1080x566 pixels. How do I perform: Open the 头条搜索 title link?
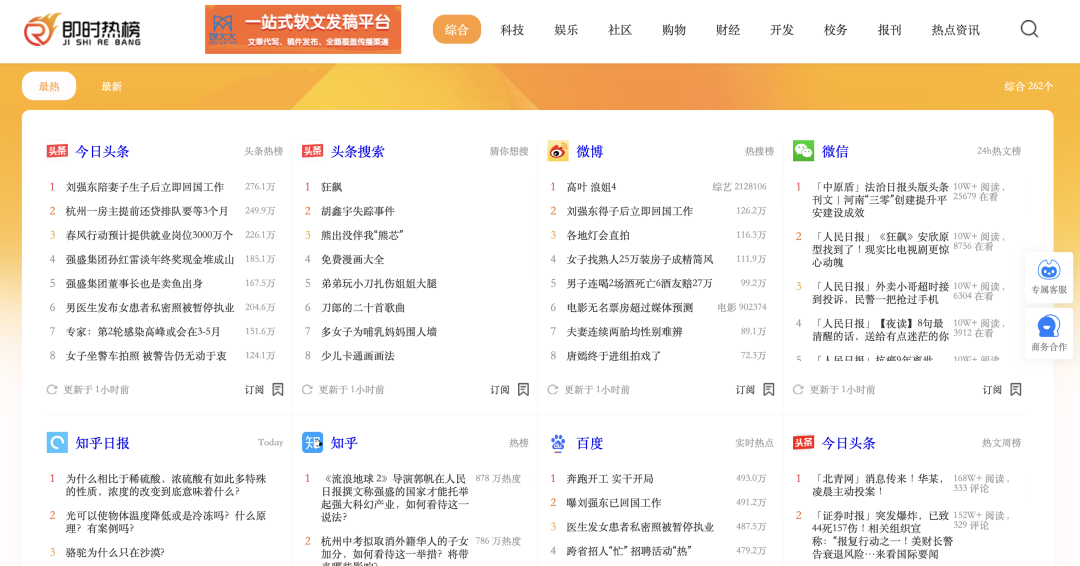point(357,151)
